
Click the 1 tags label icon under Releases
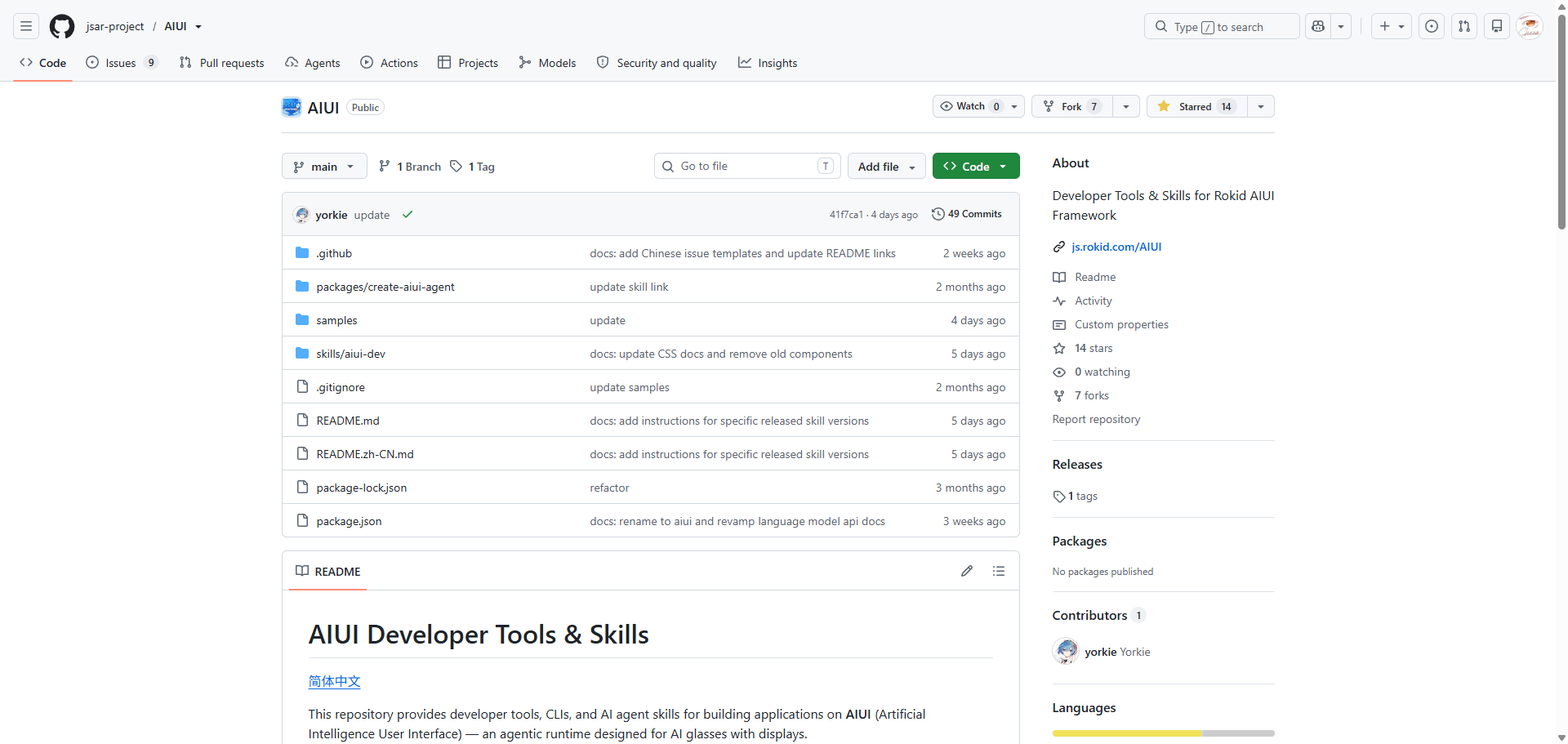1059,497
